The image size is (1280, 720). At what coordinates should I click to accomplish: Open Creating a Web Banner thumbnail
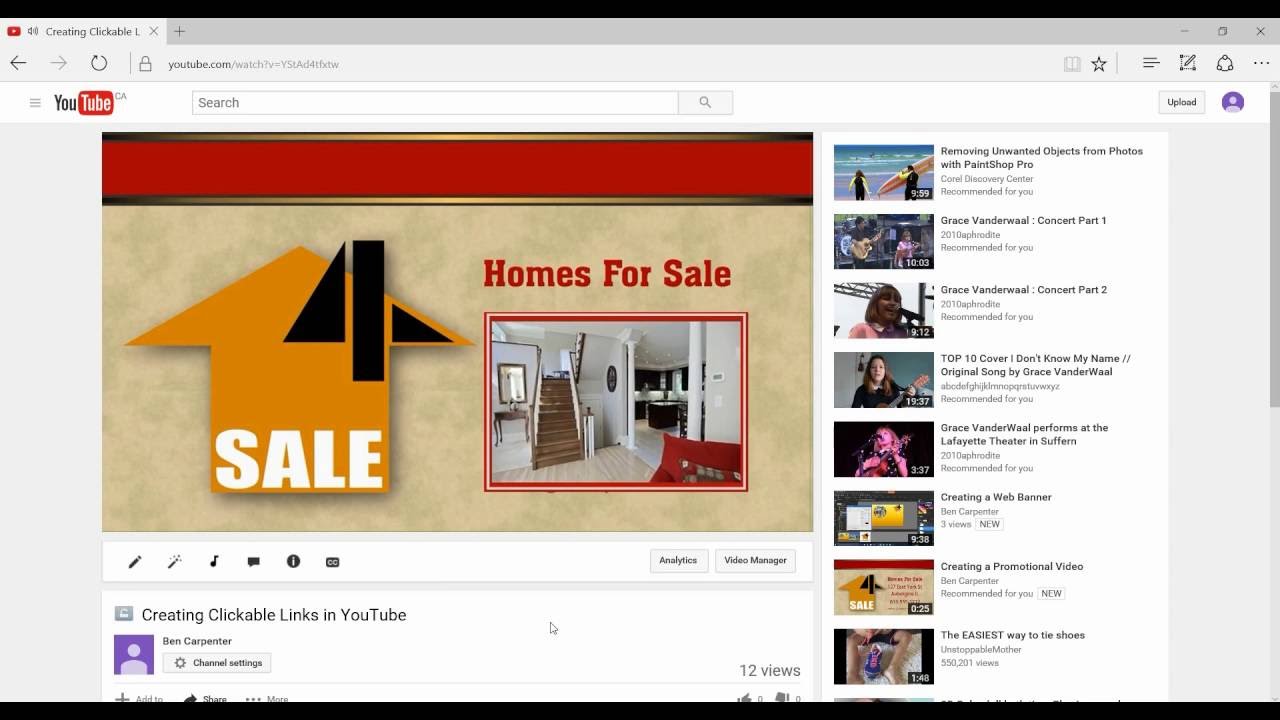(x=884, y=518)
